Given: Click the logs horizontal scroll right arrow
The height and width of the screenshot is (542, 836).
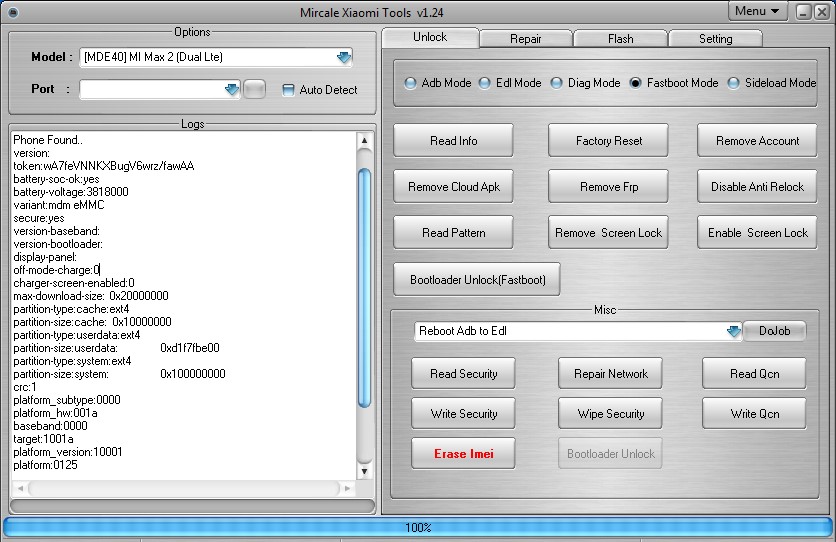Looking at the screenshot, I should click(348, 488).
